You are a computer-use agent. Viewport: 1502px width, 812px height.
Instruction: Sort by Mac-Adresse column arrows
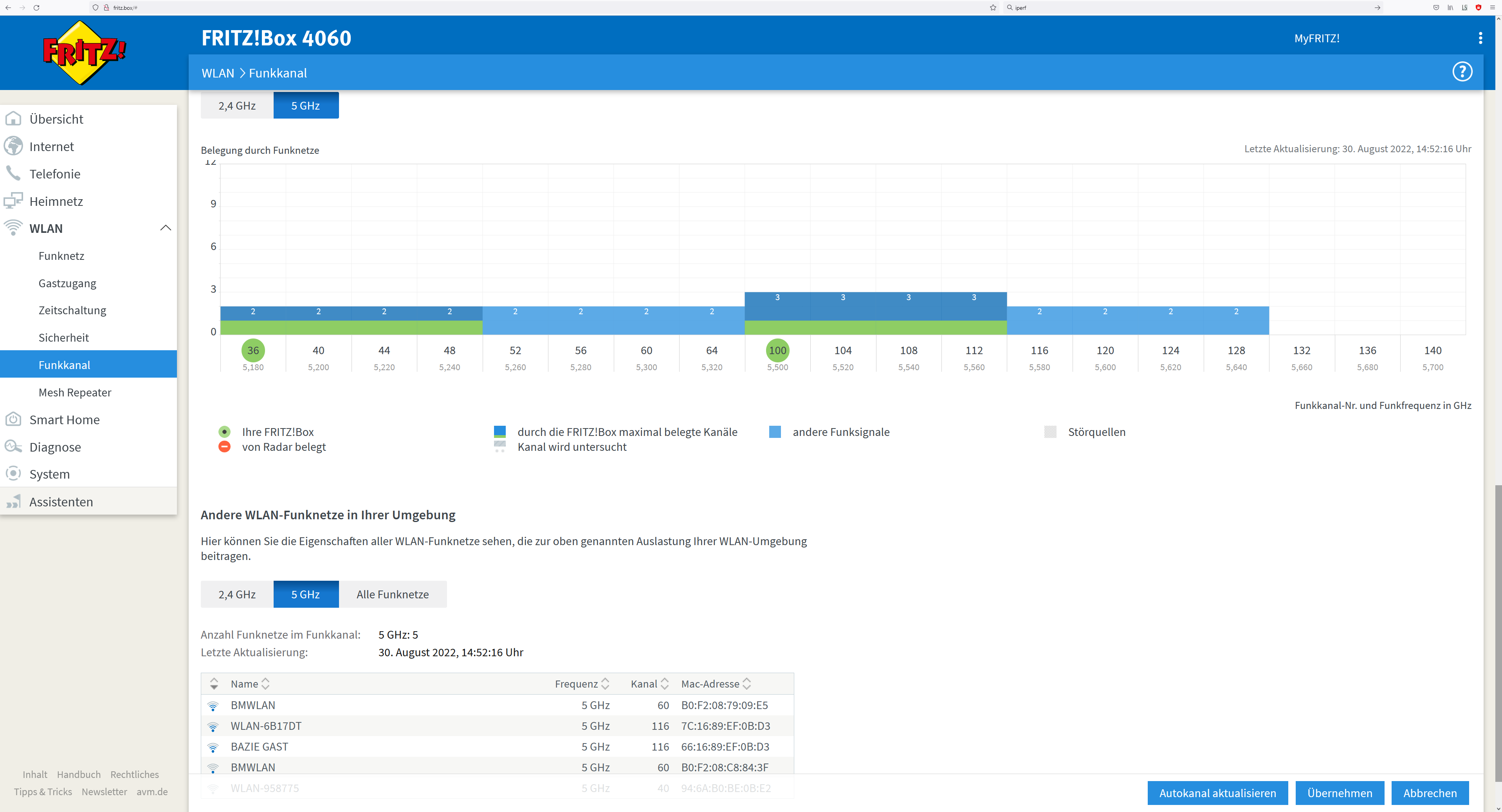[746, 684]
